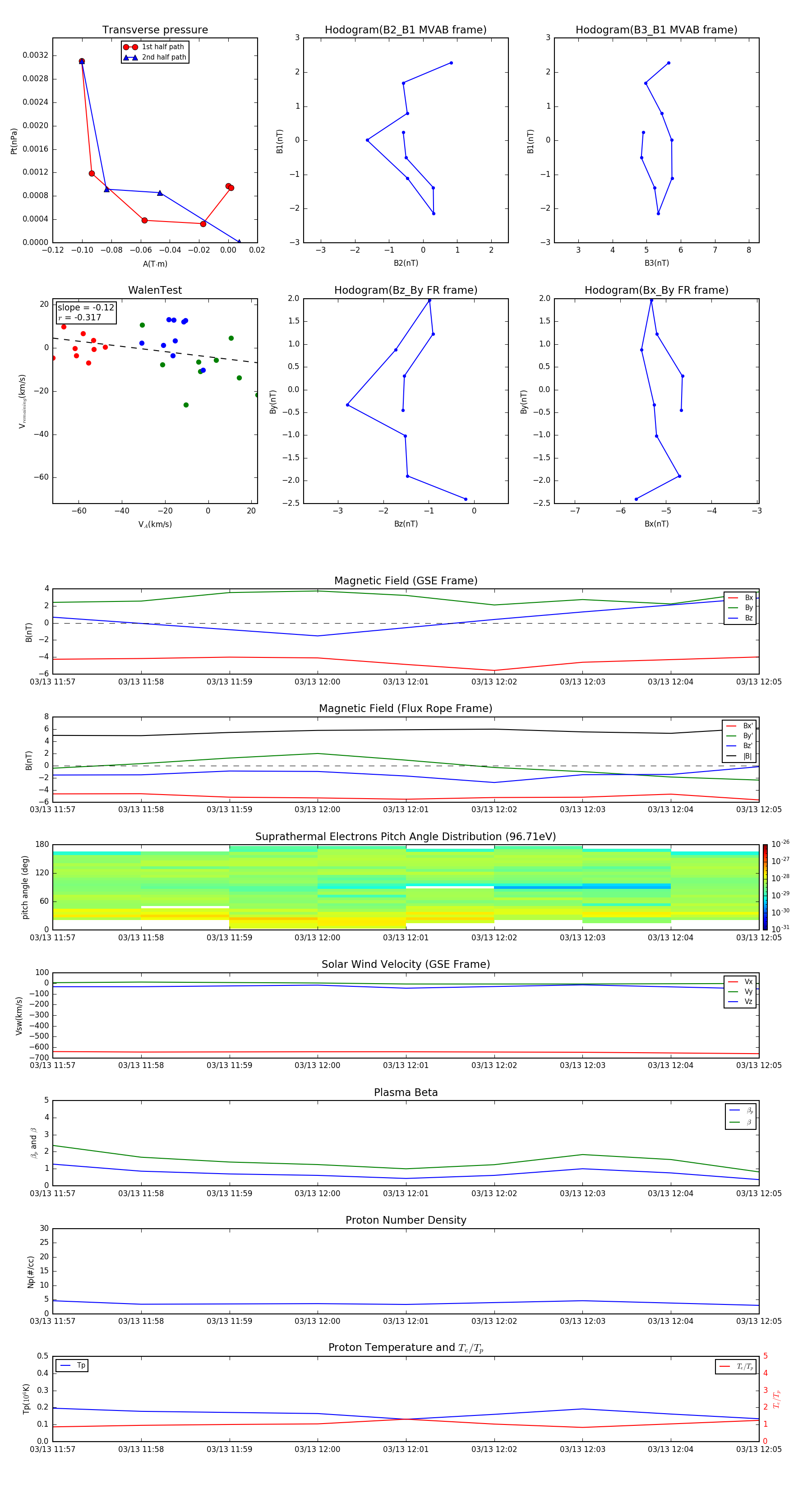
Task: Click the 'slope = -0.12' annotation
Action: pos(86,308)
